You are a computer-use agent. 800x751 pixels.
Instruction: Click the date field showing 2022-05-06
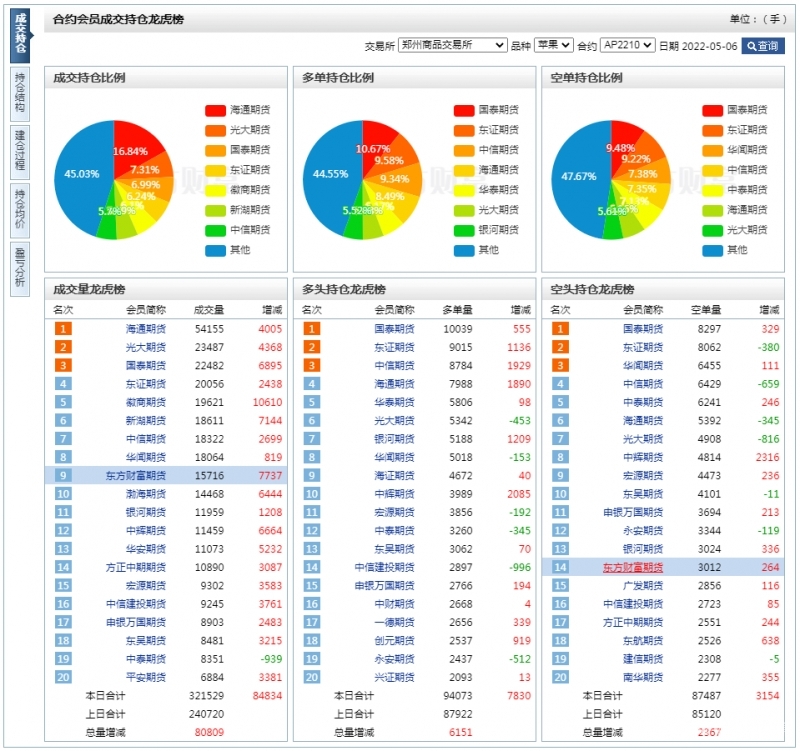pyautogui.click(x=709, y=46)
